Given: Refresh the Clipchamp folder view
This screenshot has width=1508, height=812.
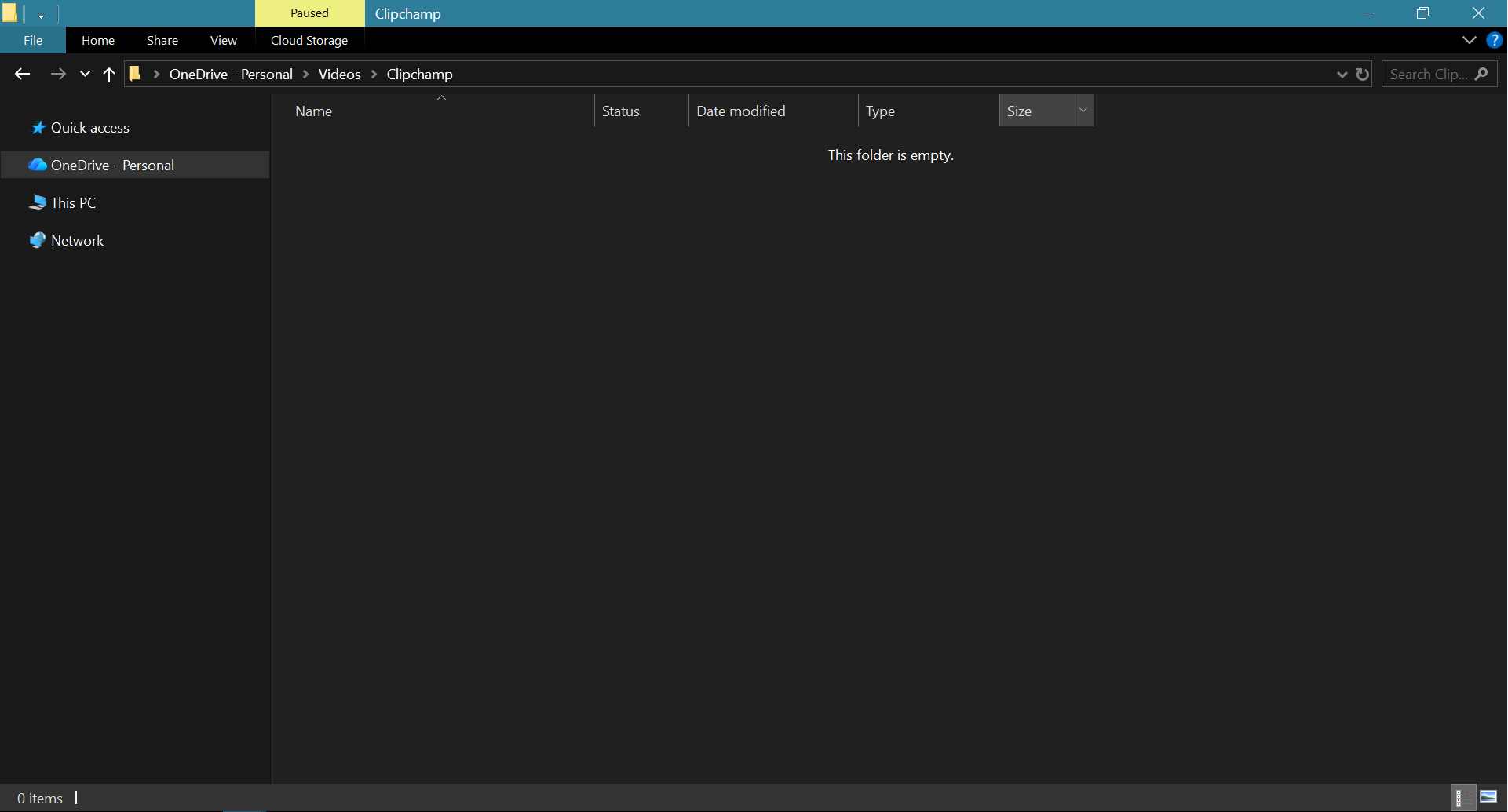Looking at the screenshot, I should pyautogui.click(x=1363, y=74).
